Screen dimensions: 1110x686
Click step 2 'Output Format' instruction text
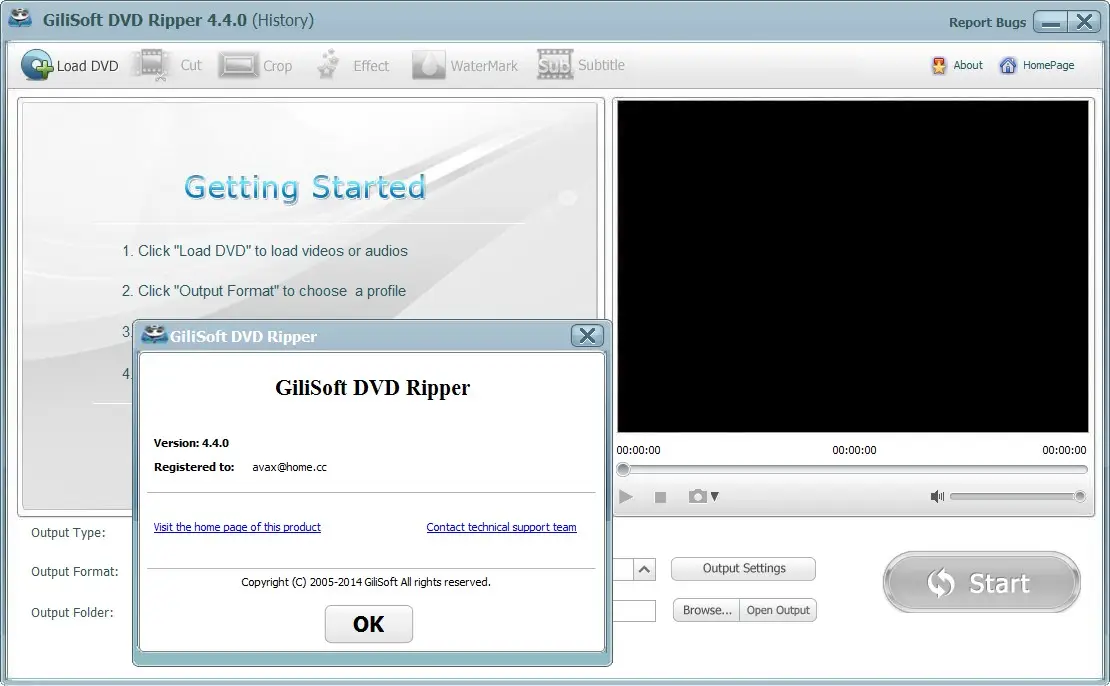[263, 291]
